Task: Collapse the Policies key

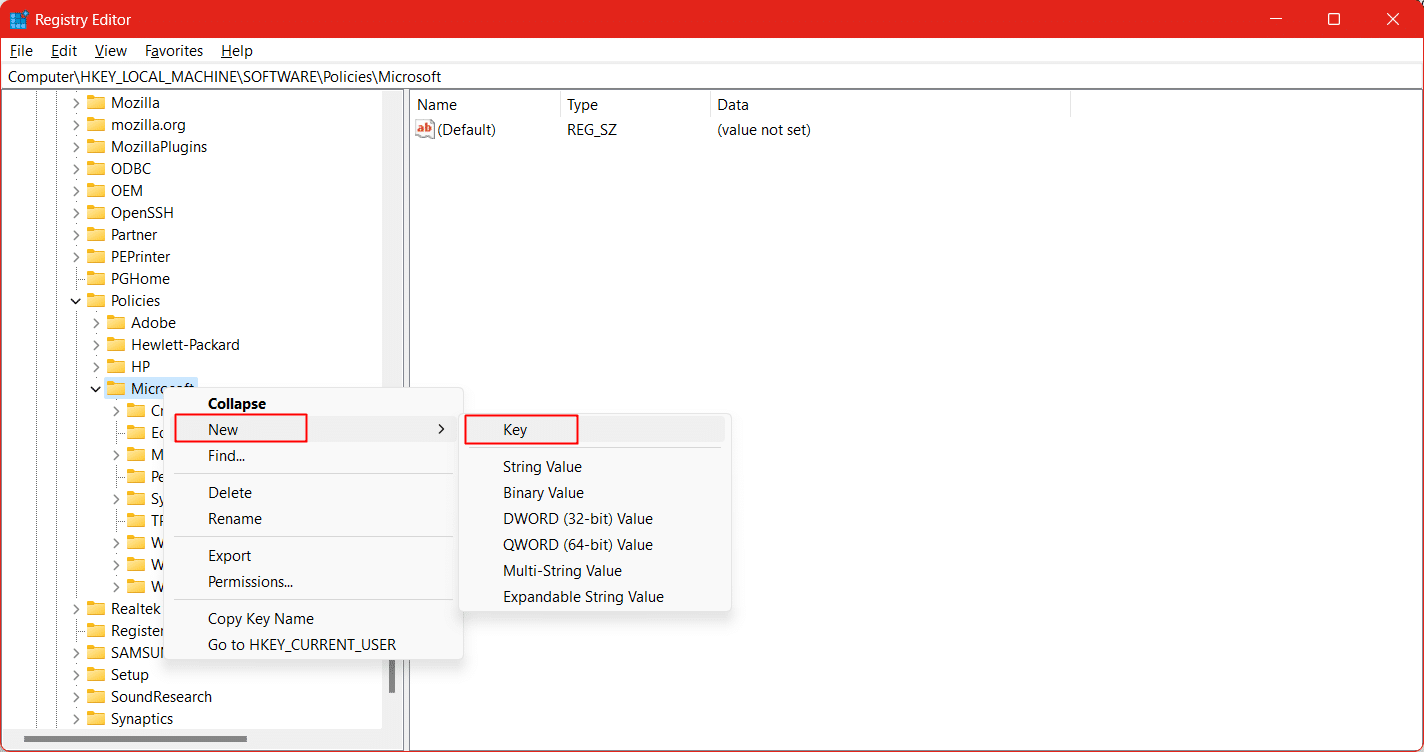Action: coord(76,300)
